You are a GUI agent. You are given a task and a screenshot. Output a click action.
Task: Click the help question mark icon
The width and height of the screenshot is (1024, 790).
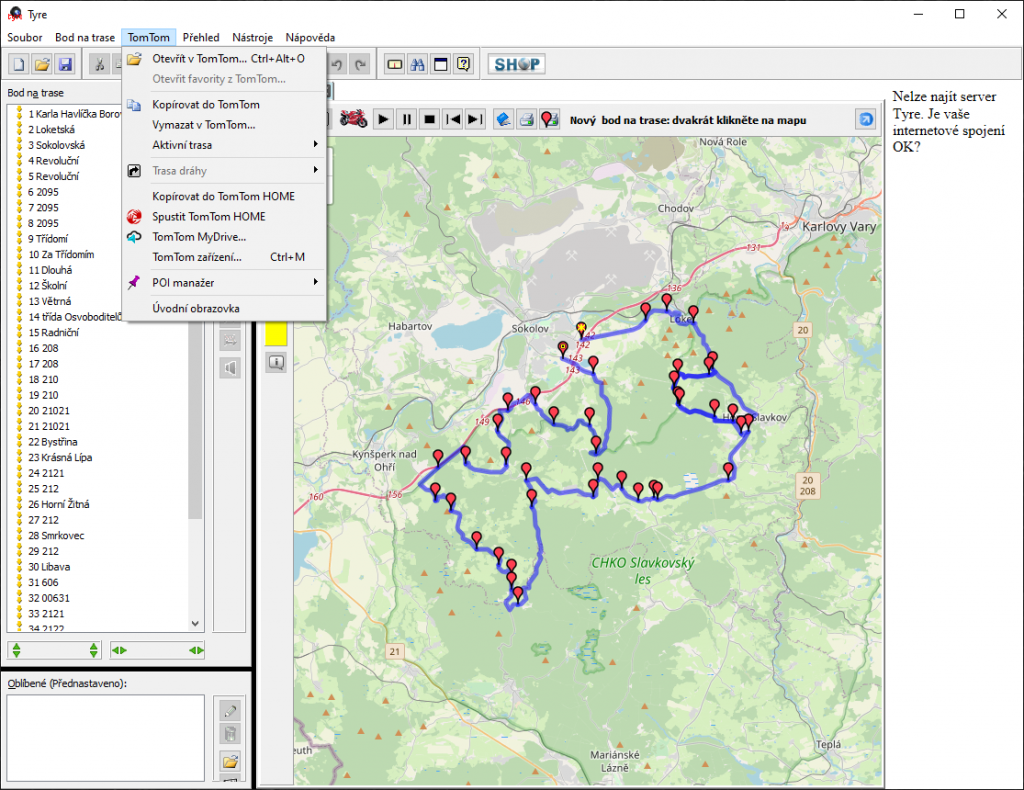coord(463,64)
